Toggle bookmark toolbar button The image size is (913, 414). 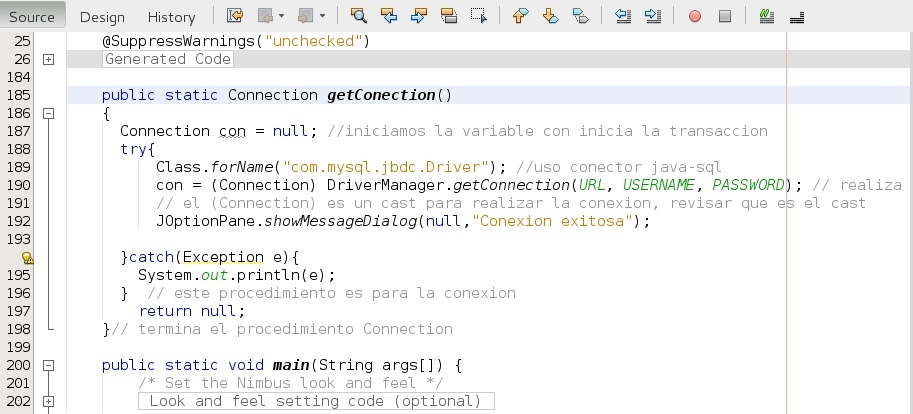tap(580, 16)
